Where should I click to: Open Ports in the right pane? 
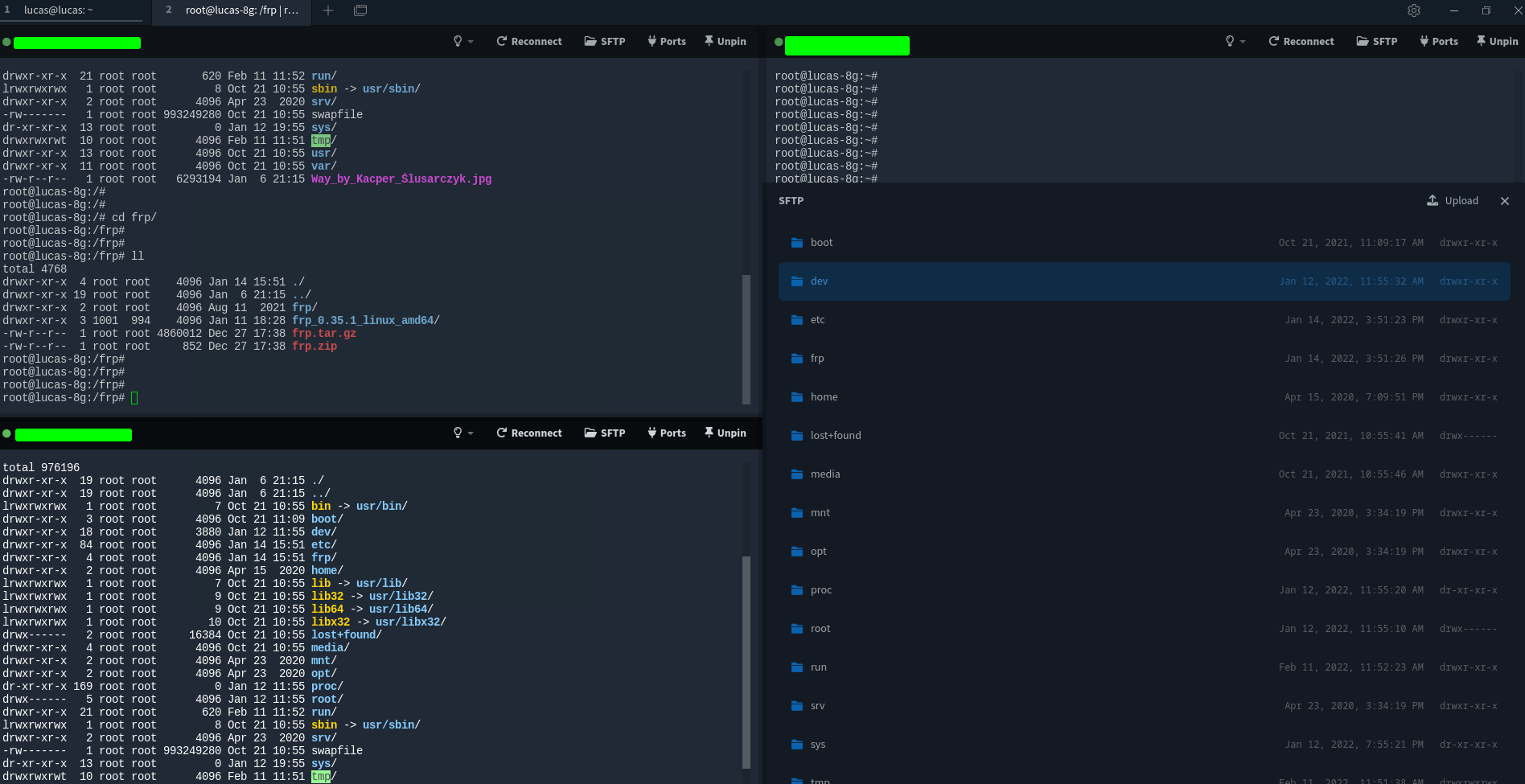(1439, 41)
